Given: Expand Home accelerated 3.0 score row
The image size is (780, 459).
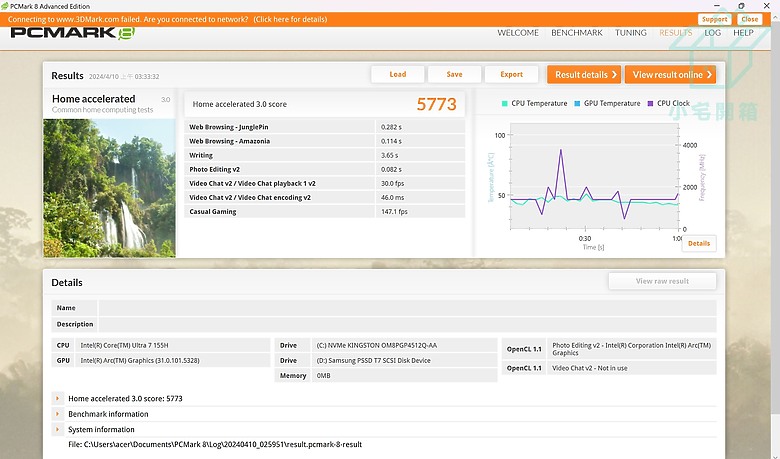Looking at the screenshot, I should pyautogui.click(x=58, y=398).
